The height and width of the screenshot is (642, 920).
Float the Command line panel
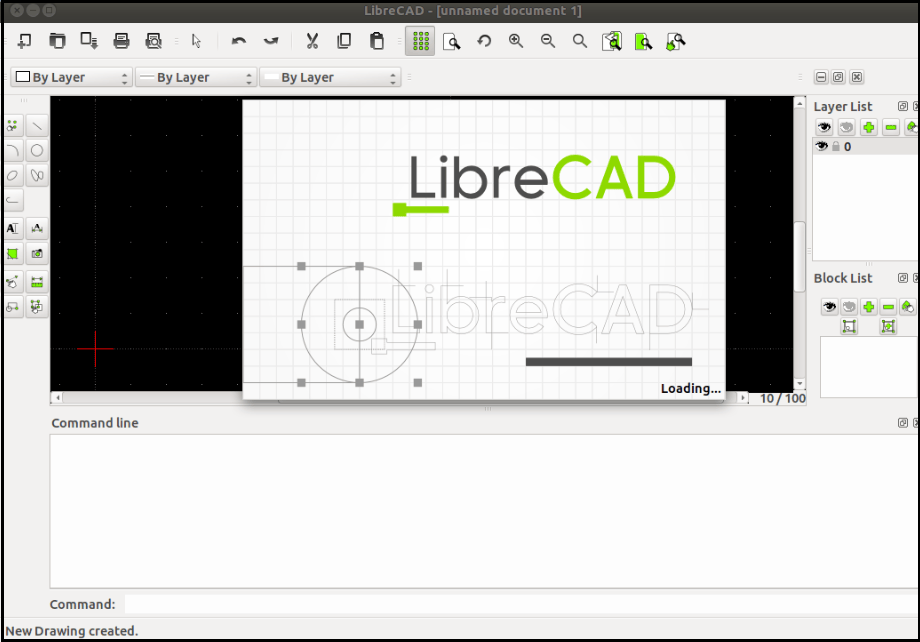[x=903, y=423]
